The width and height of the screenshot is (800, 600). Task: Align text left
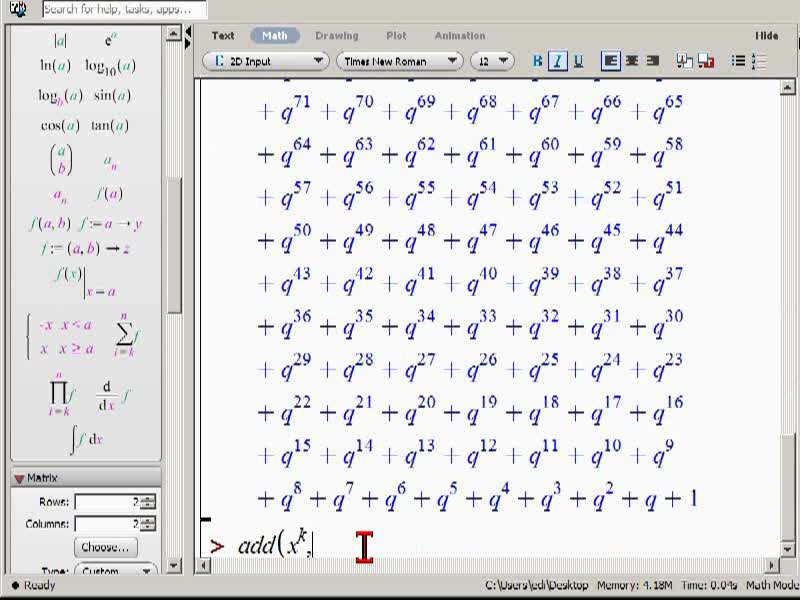[610, 61]
